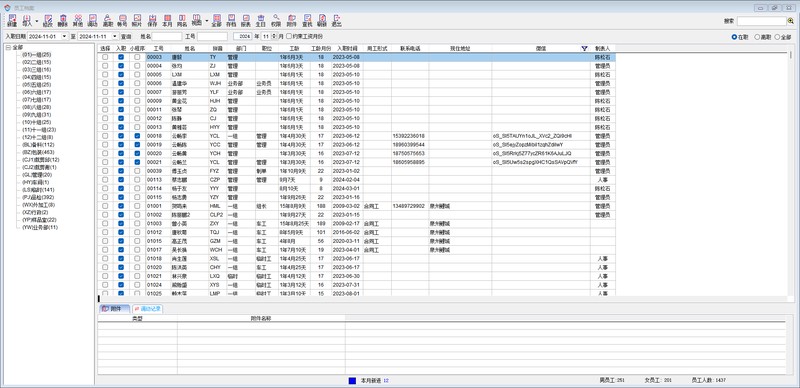Click the 新建 (New) toolbar icon
Screen dimensions: 800x388
tap(12, 20)
